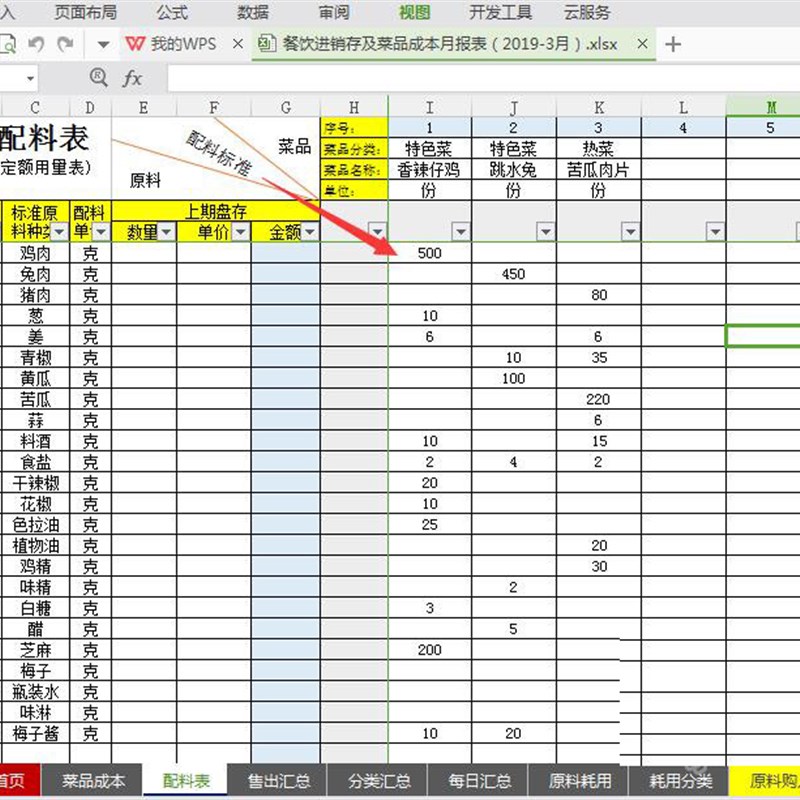Close the 餐饮进销存 workbook tab
This screenshot has width=800, height=800.
[641, 44]
